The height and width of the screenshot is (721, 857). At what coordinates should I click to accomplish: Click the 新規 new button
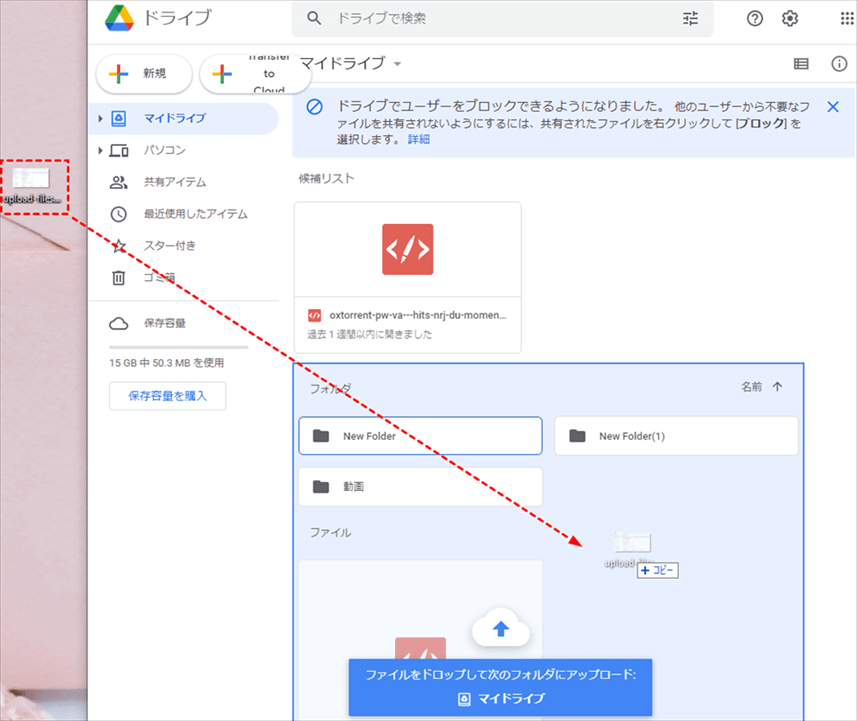tap(144, 73)
